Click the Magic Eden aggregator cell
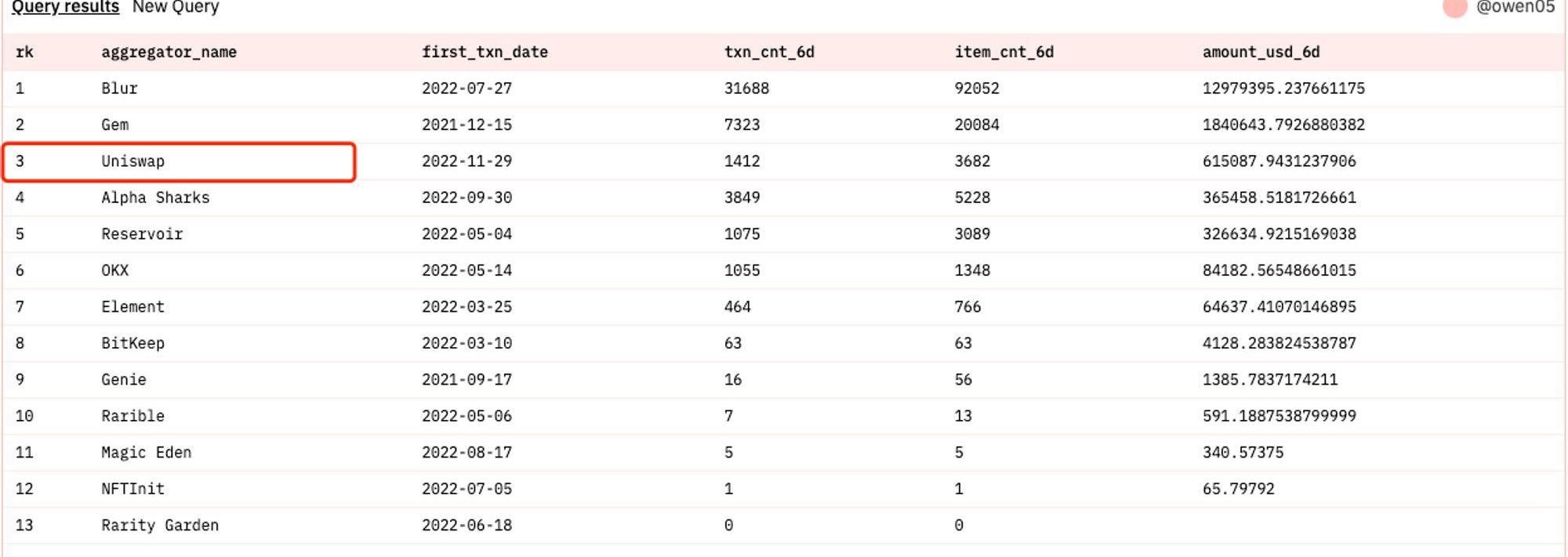The image size is (1568, 557). (146, 453)
